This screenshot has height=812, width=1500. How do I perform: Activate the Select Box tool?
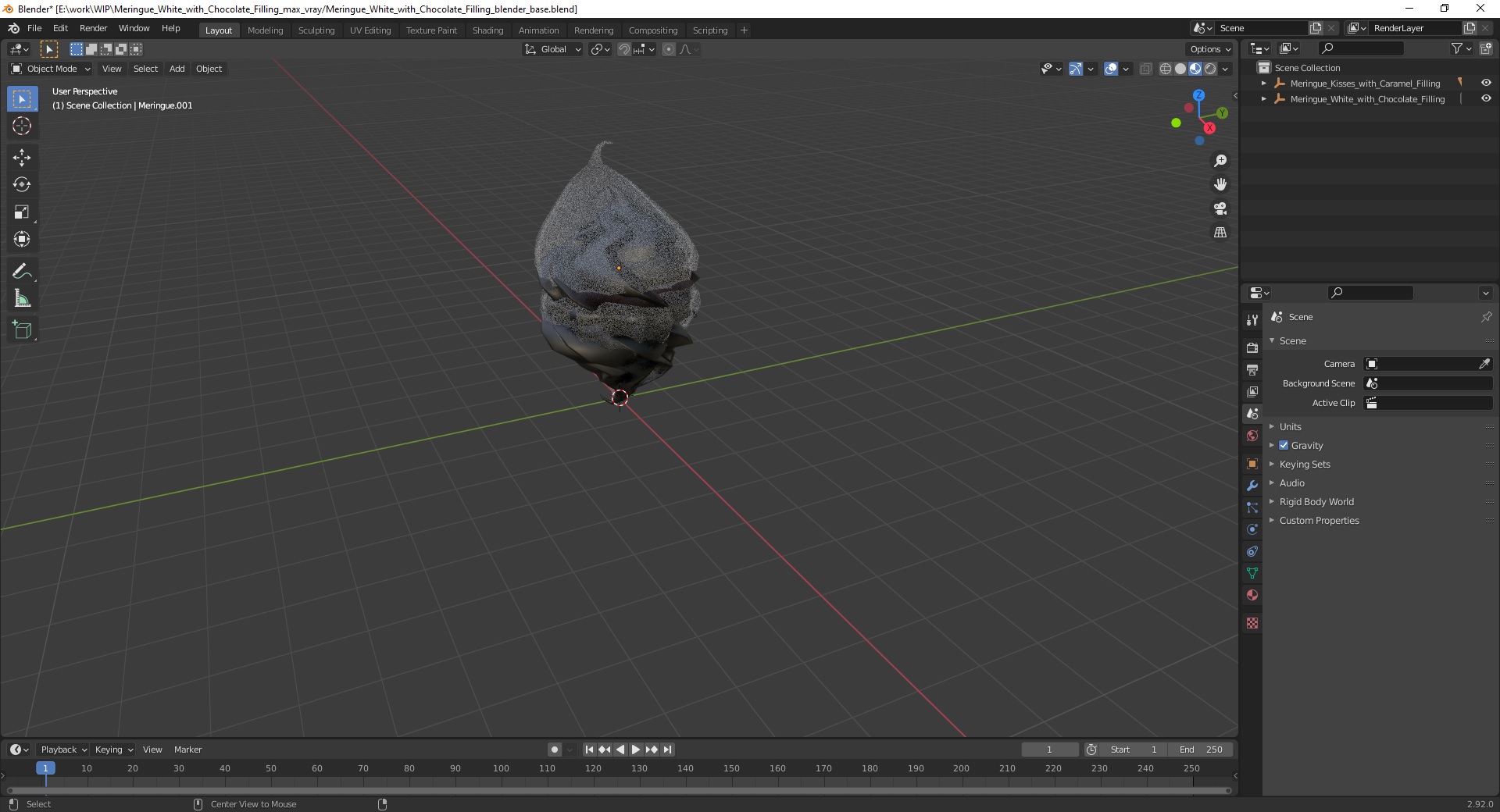click(x=22, y=99)
